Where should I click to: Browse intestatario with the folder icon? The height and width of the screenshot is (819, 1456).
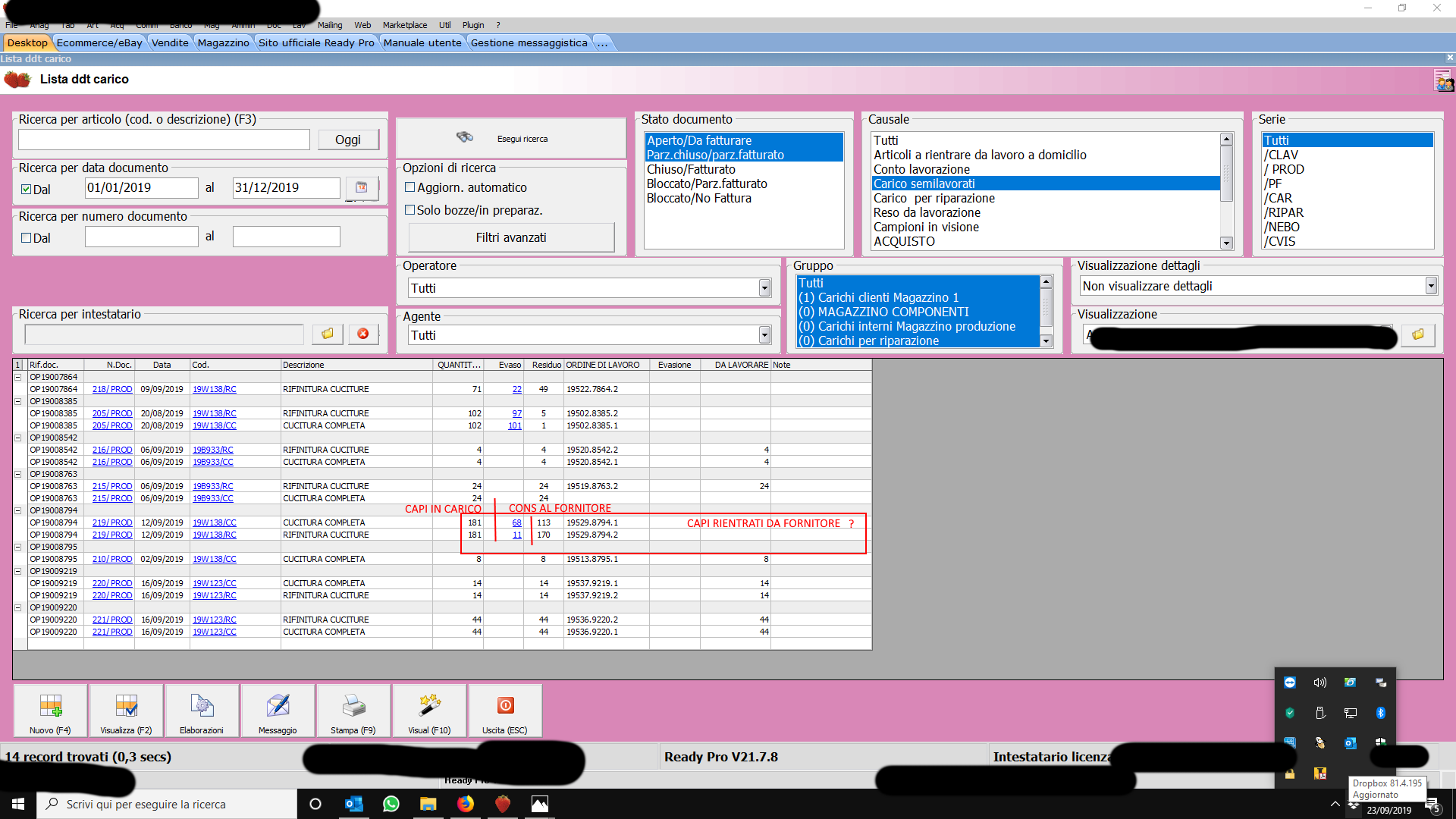[x=328, y=334]
